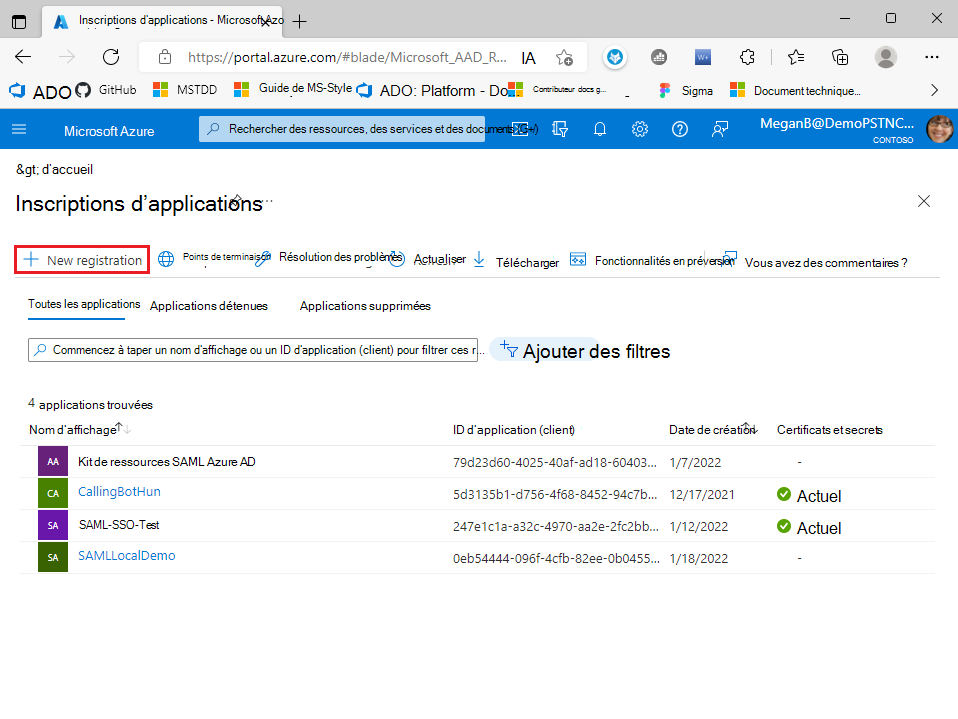Viewport: 958px width, 719px height.
Task: Click app ID starting with 0eb54444
Action: point(556,558)
